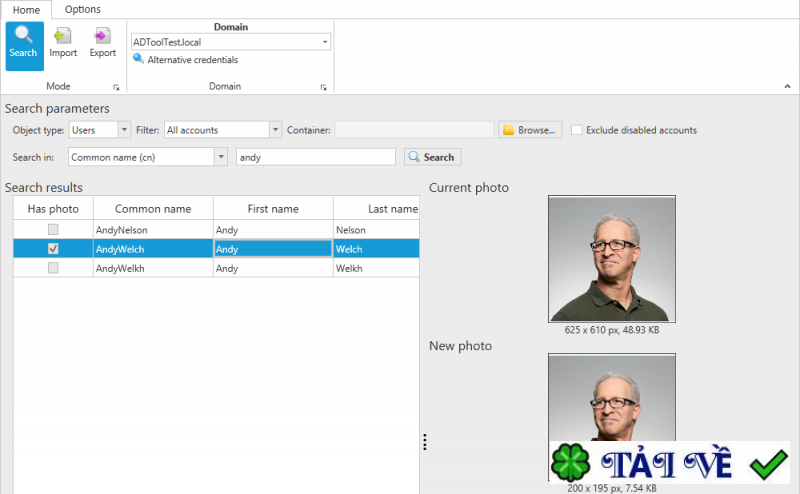Open the Filter dropdown arrow
800x494 pixels.
coord(276,130)
